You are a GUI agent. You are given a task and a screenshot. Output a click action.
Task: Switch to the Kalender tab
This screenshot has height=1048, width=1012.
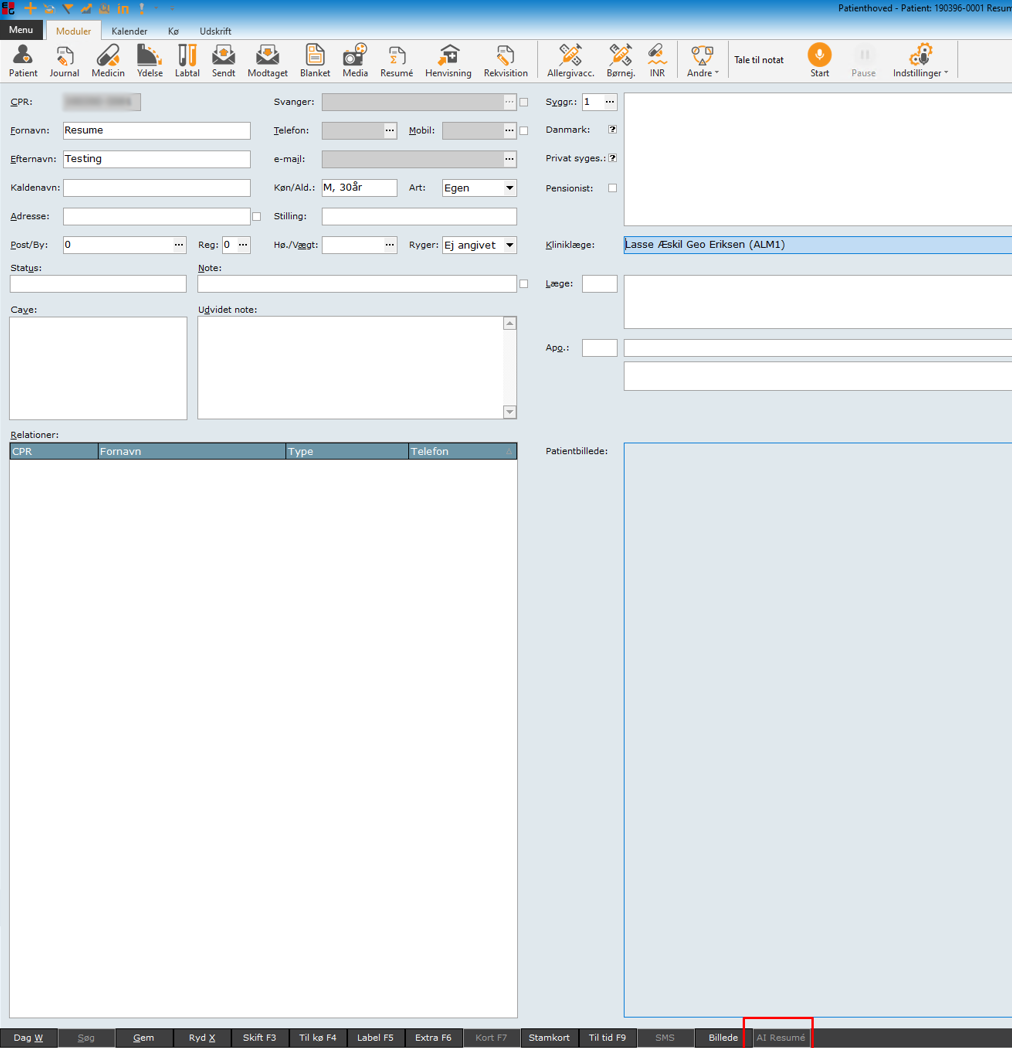(x=129, y=31)
